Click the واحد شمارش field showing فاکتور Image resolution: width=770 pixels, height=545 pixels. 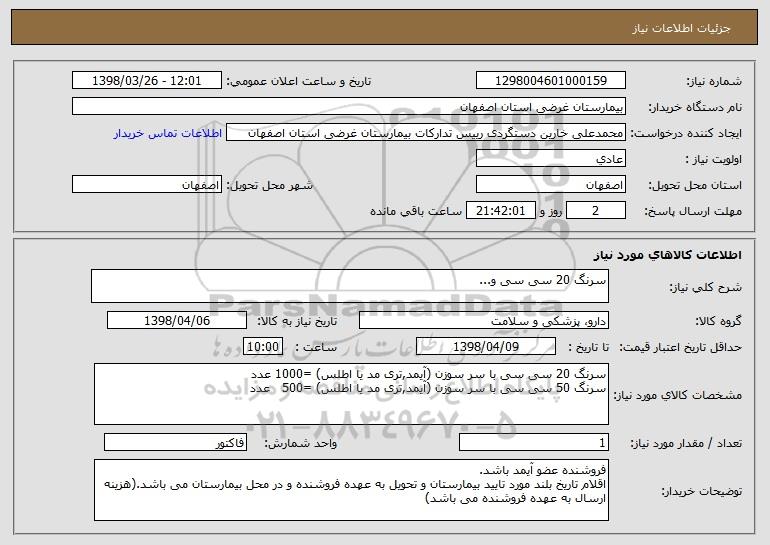[x=175, y=443]
